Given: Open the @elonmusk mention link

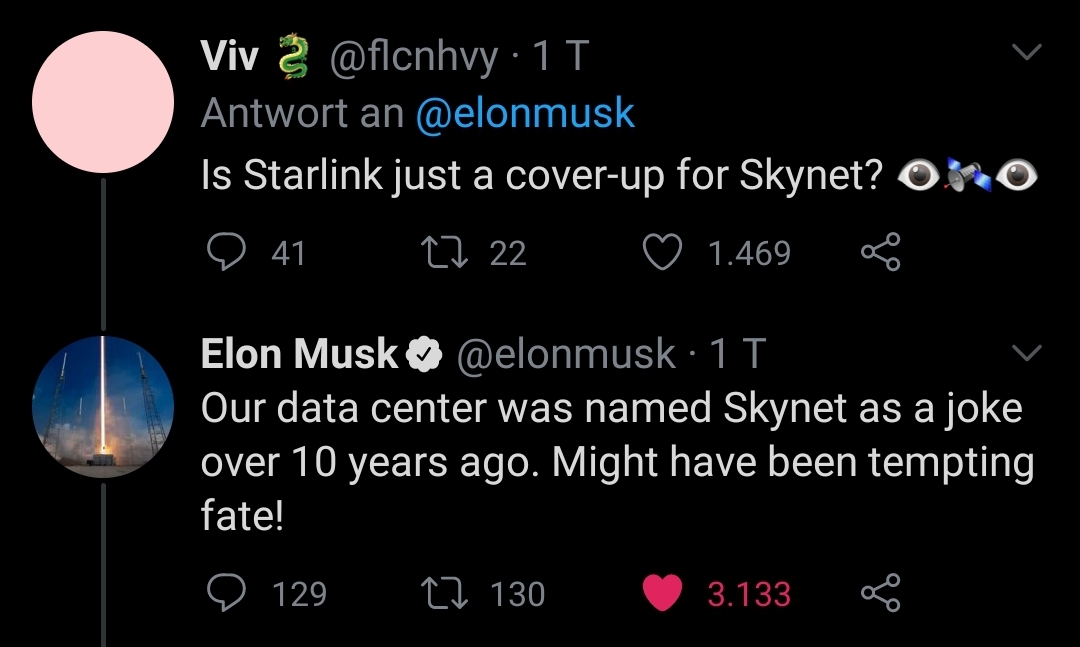Looking at the screenshot, I should click(x=525, y=113).
